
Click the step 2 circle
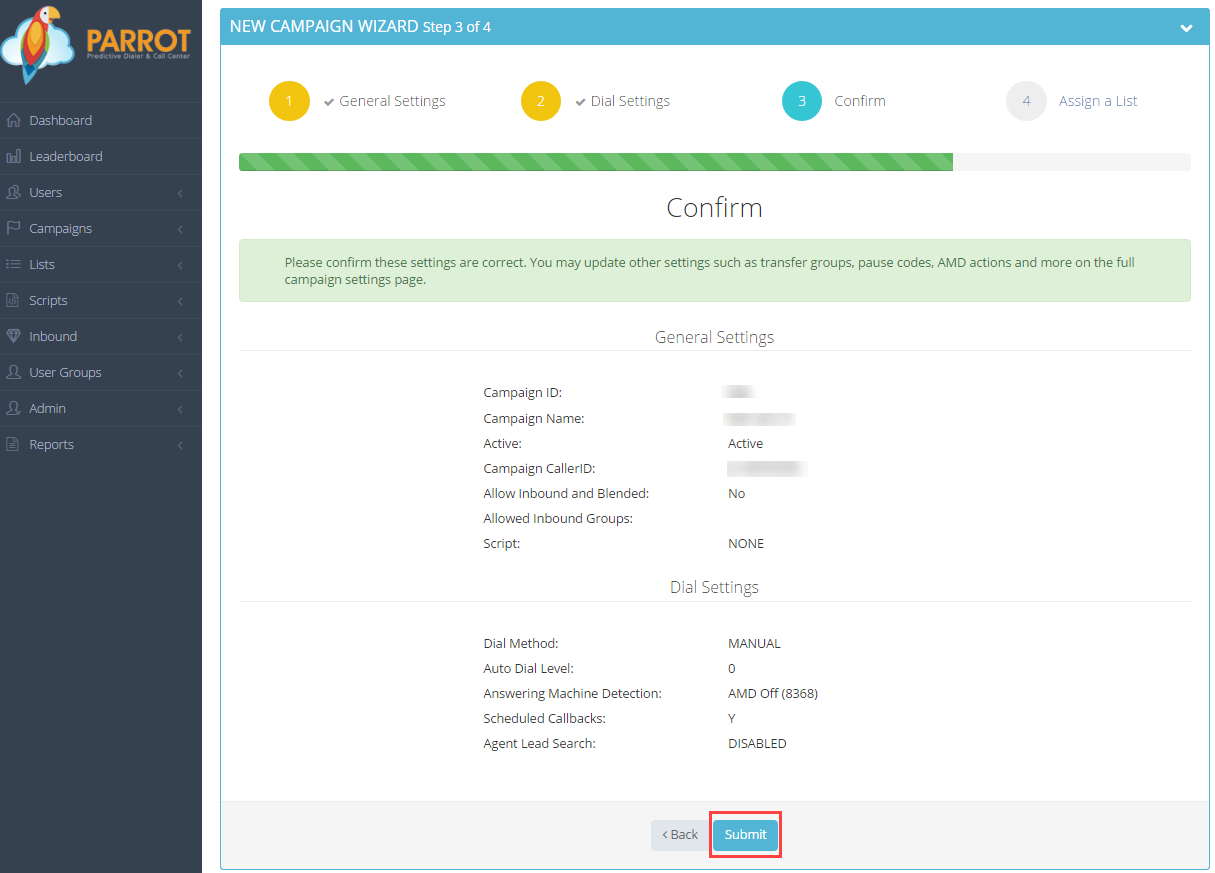(541, 101)
